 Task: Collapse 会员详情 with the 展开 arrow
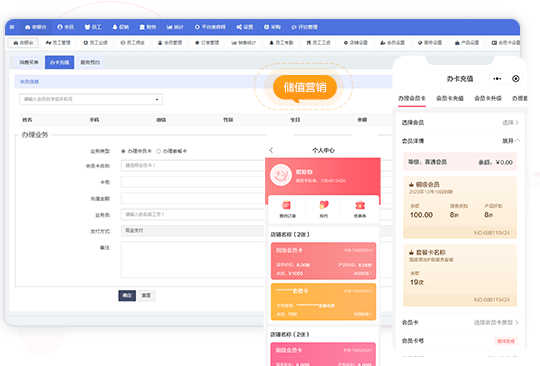(511, 141)
